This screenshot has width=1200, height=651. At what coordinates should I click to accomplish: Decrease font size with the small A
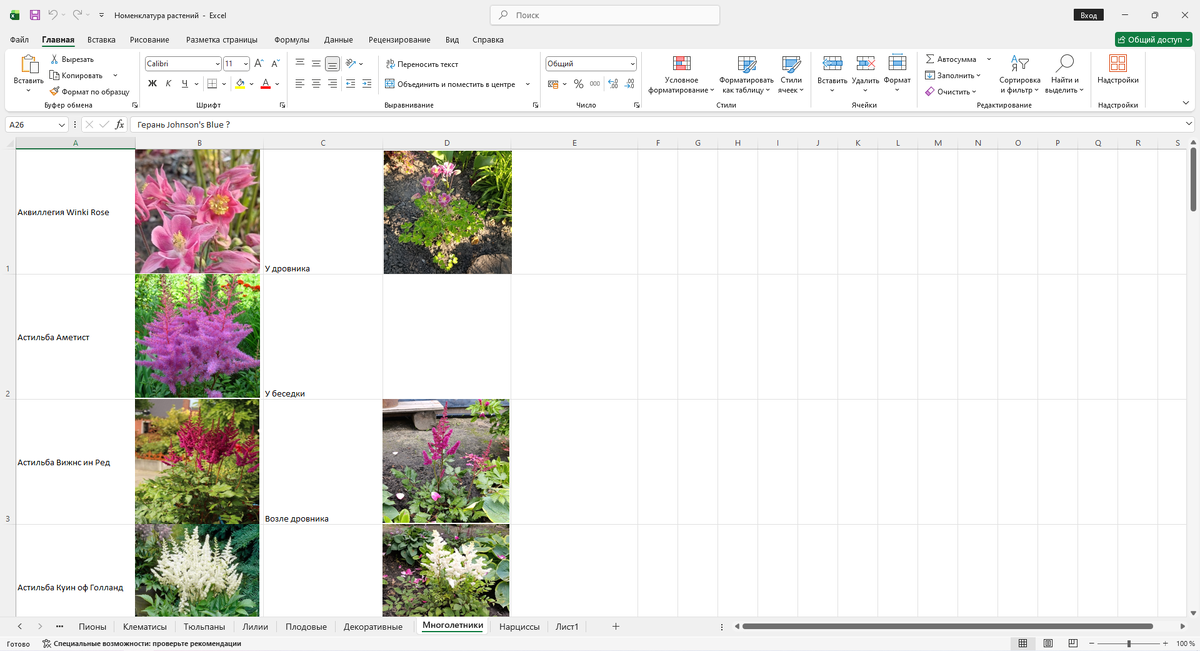(x=274, y=63)
